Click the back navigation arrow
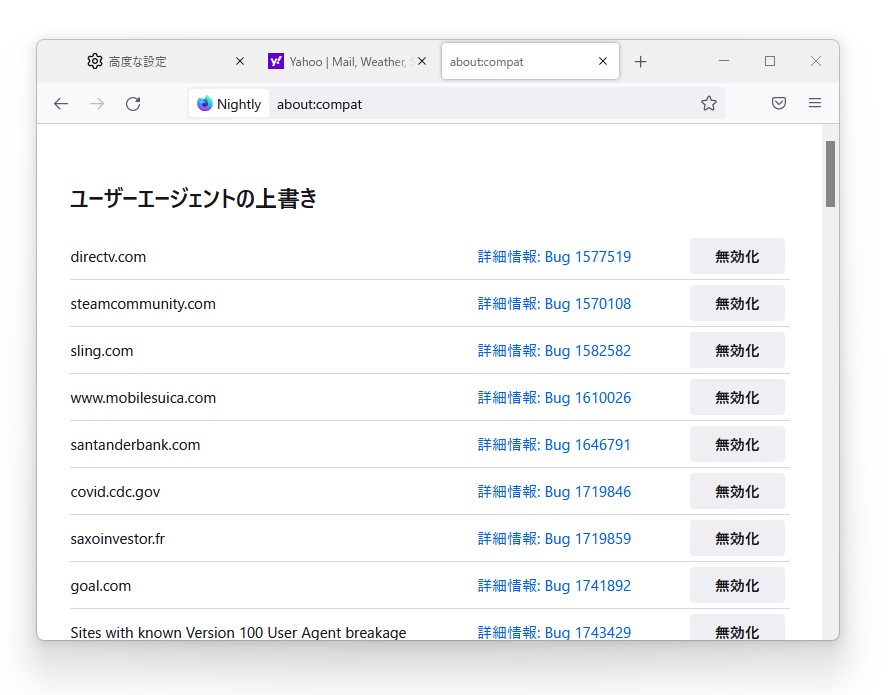The width and height of the screenshot is (888, 695). coord(61,104)
